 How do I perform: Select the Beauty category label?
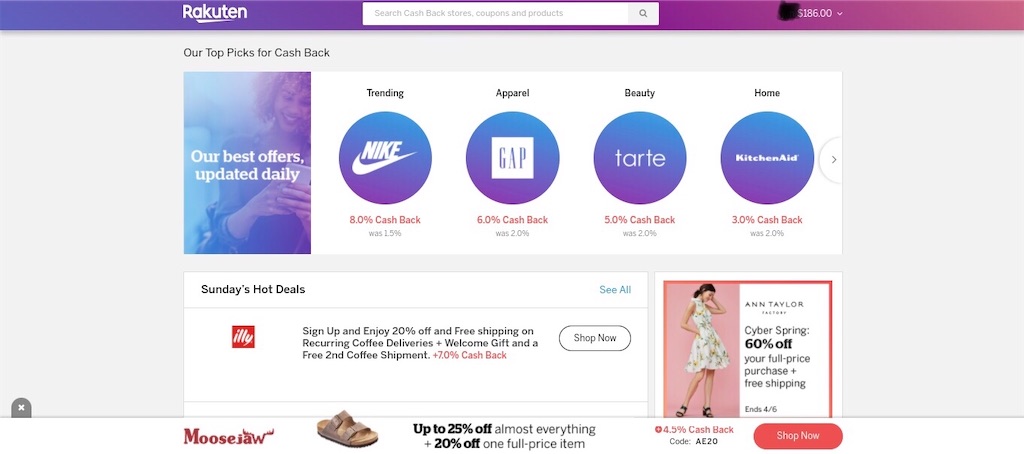(x=640, y=93)
